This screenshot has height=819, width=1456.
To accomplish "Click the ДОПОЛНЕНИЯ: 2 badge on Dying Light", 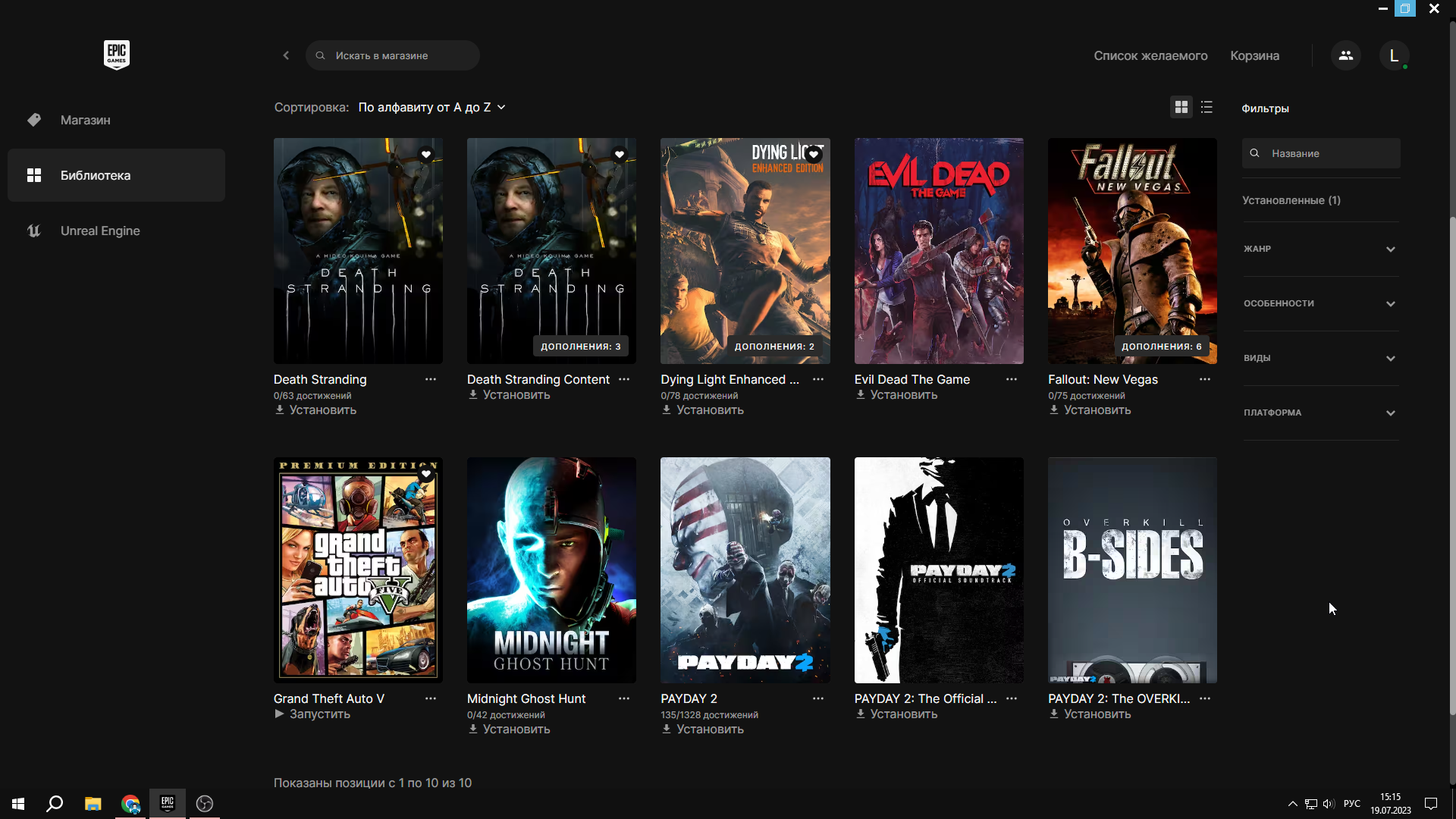I will point(774,347).
